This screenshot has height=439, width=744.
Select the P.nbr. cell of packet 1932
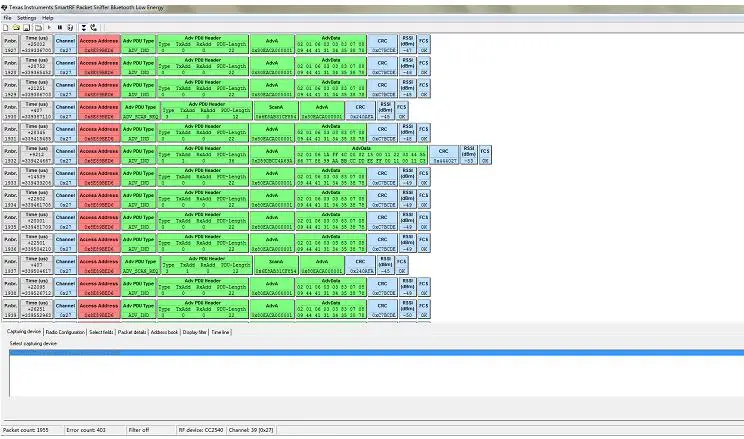(x=10, y=154)
